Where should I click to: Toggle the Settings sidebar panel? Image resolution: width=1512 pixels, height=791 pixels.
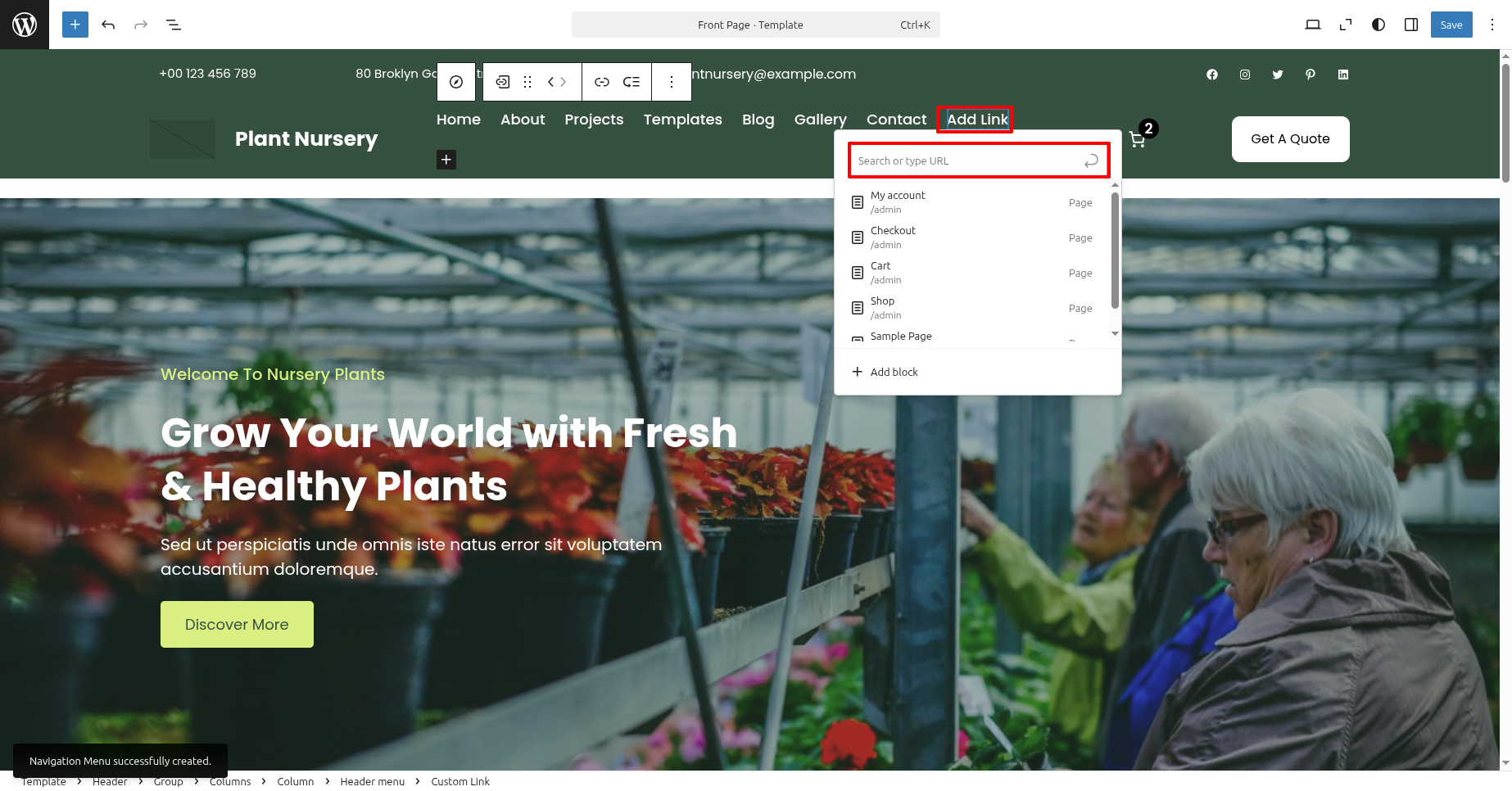click(x=1411, y=25)
